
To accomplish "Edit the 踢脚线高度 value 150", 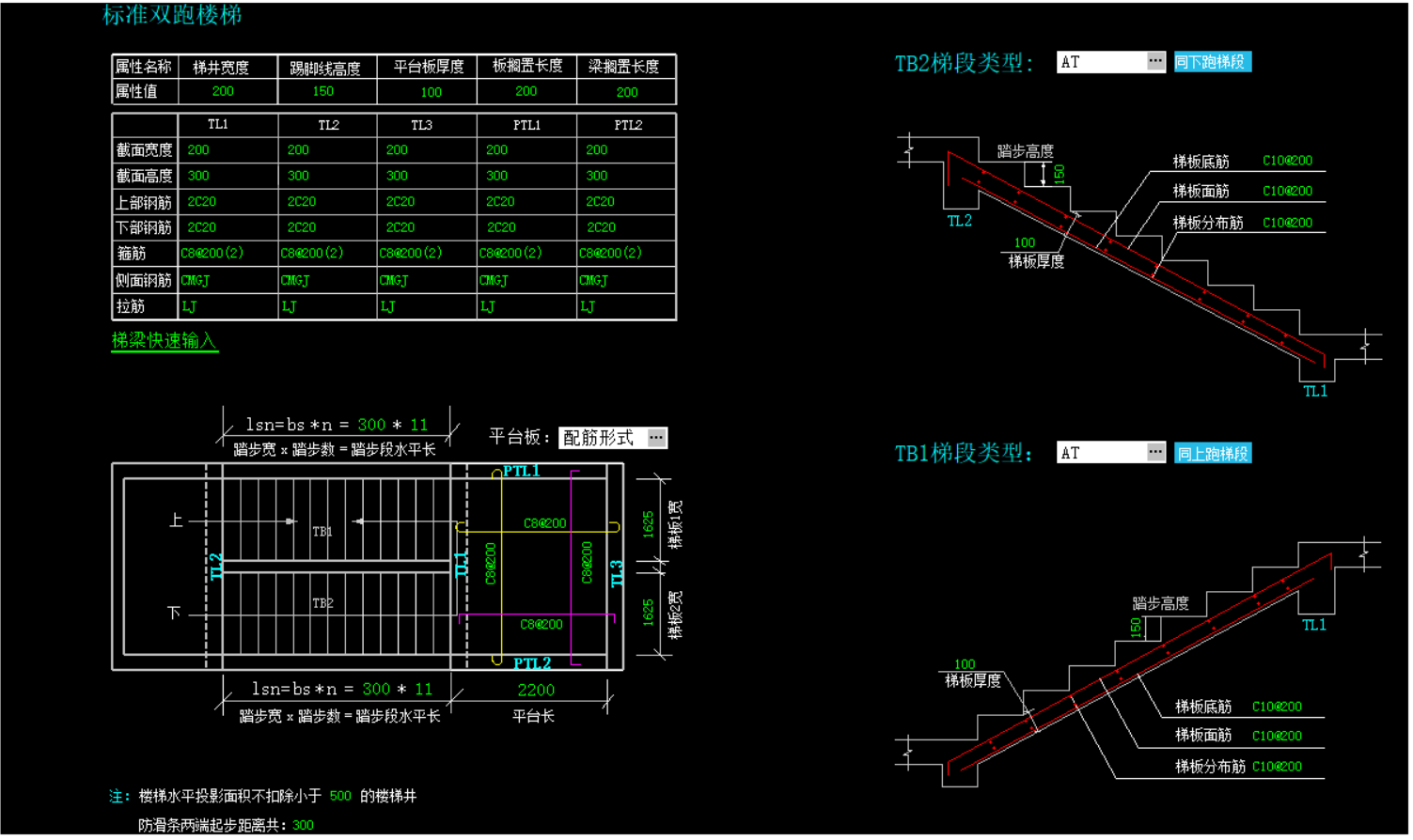I will 322,91.
